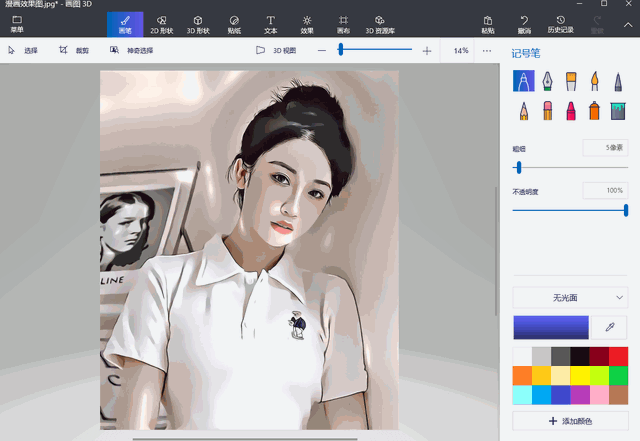This screenshot has height=441, width=640.
Task: Select the Spray can tool
Action: [595, 109]
